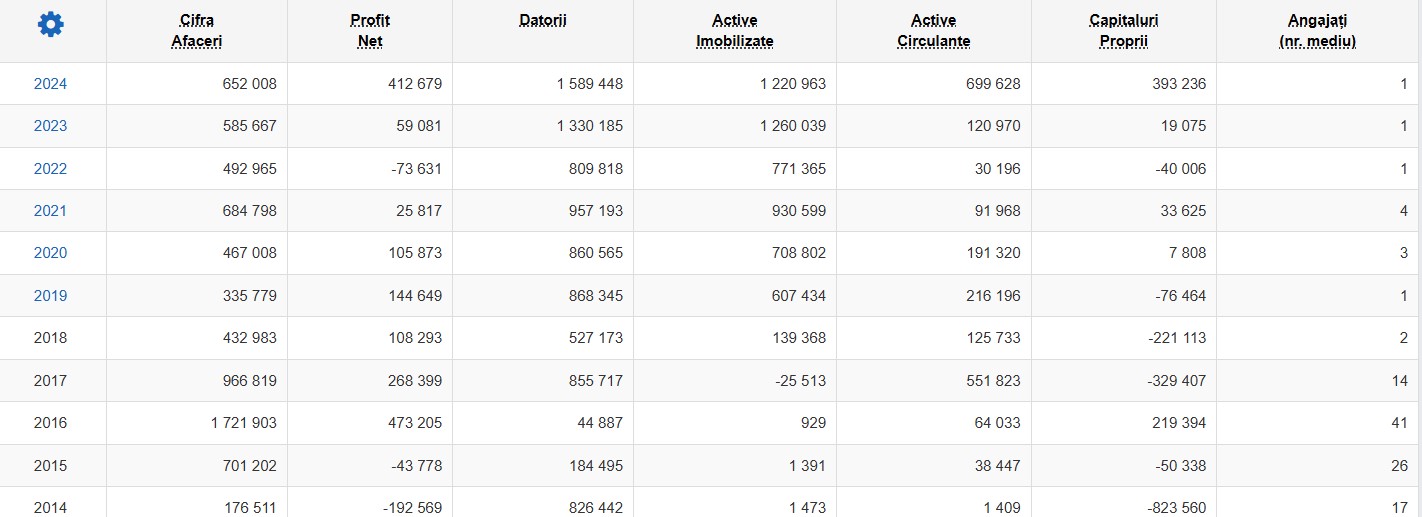Click fixed assets value -25 513
1422x517 pixels.
click(801, 381)
